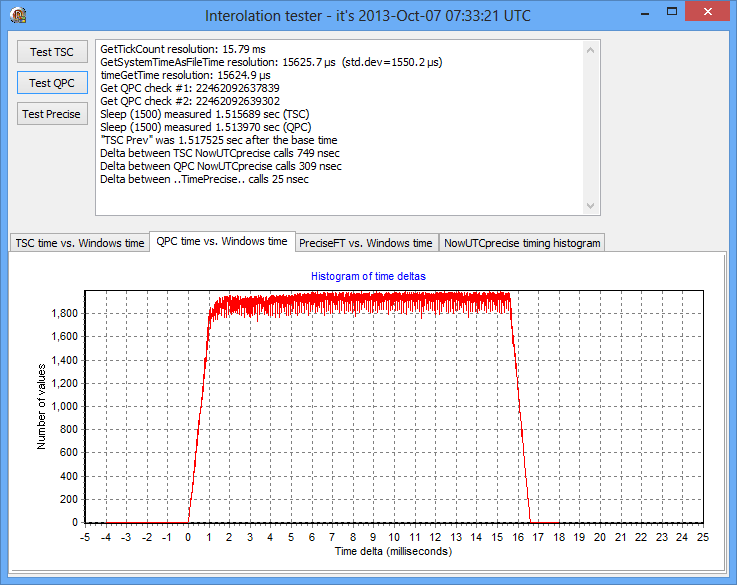Click the Get QPC check #2 line

point(190,101)
